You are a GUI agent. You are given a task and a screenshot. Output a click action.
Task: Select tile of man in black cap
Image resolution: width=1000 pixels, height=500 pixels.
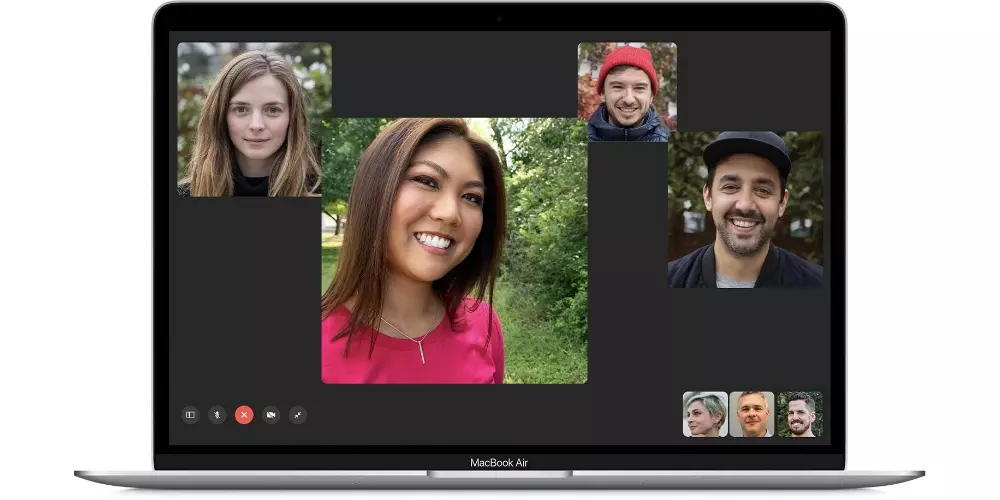[x=746, y=210]
